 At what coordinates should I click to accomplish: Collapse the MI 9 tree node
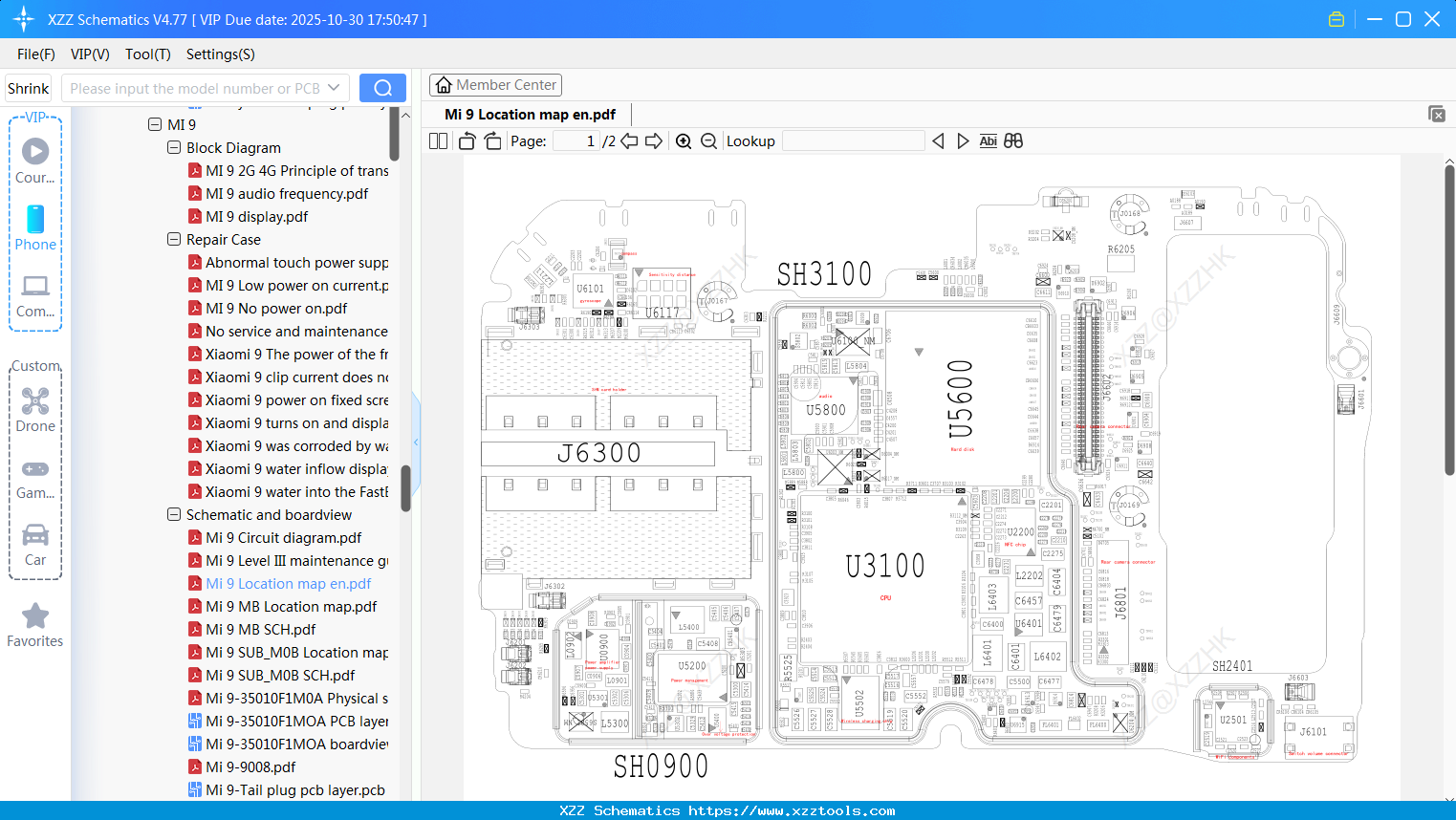pyautogui.click(x=155, y=124)
